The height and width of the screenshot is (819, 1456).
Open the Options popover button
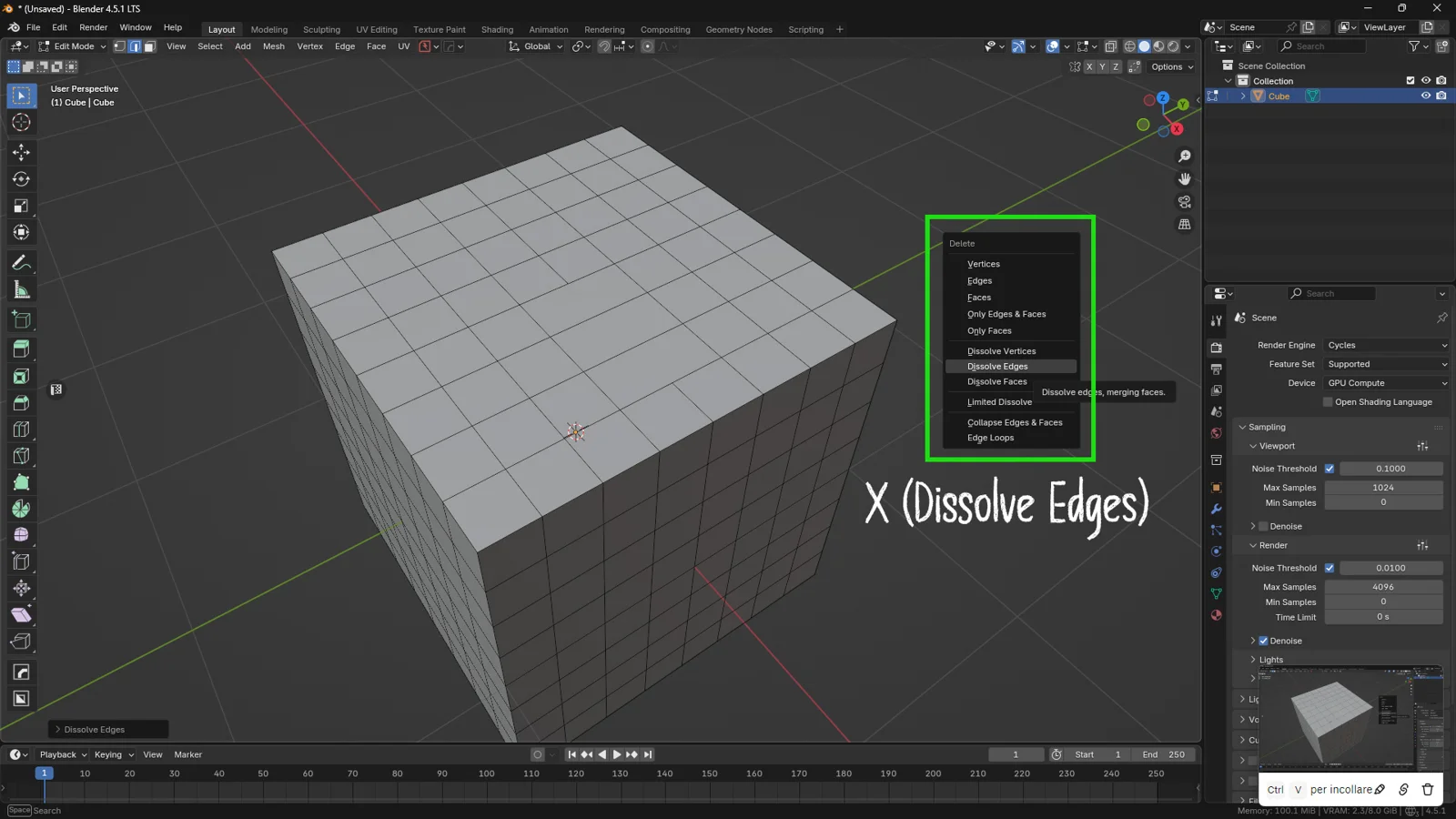pos(1172,66)
